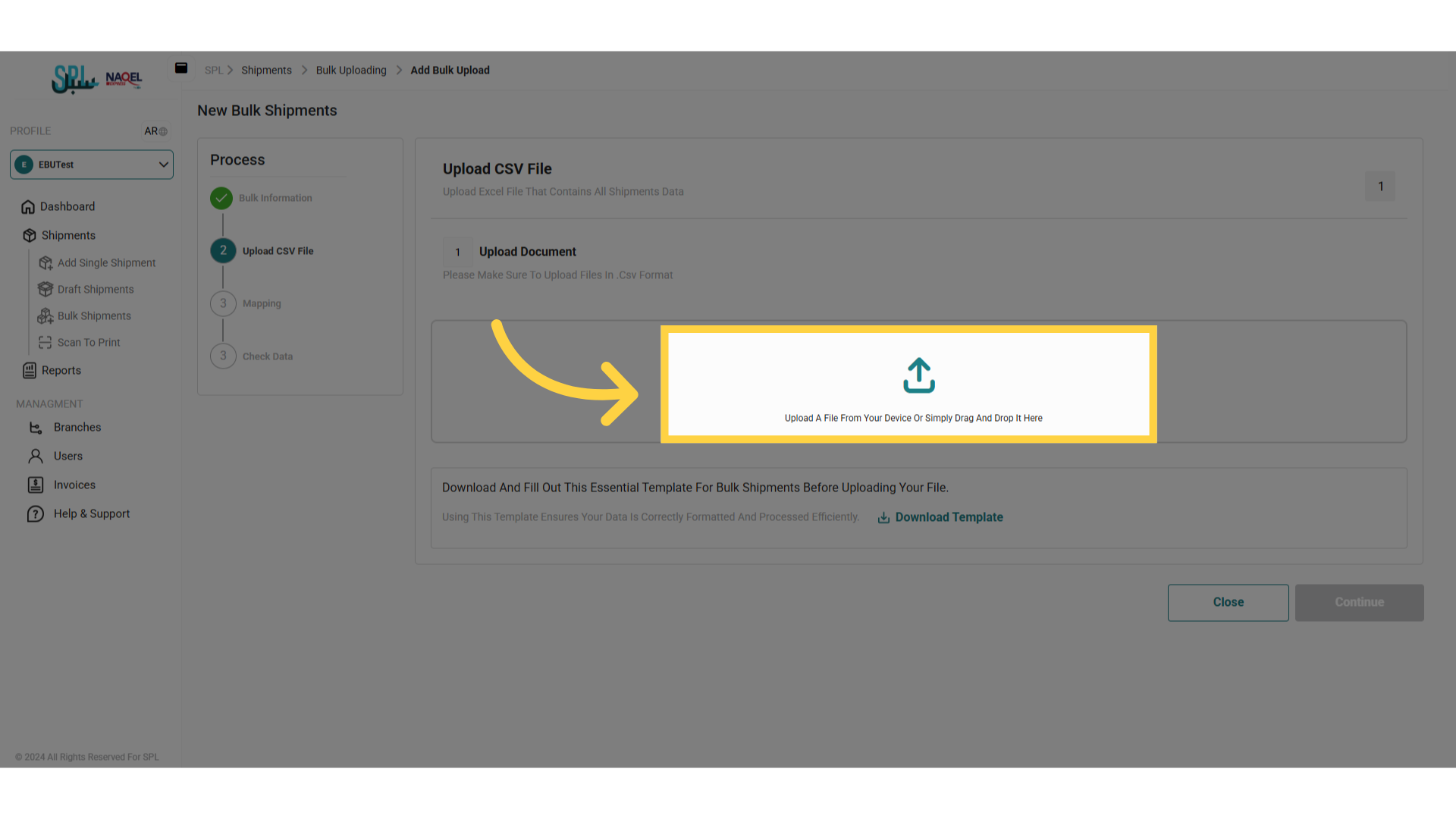Go to Bulk Shipments page

tap(94, 316)
